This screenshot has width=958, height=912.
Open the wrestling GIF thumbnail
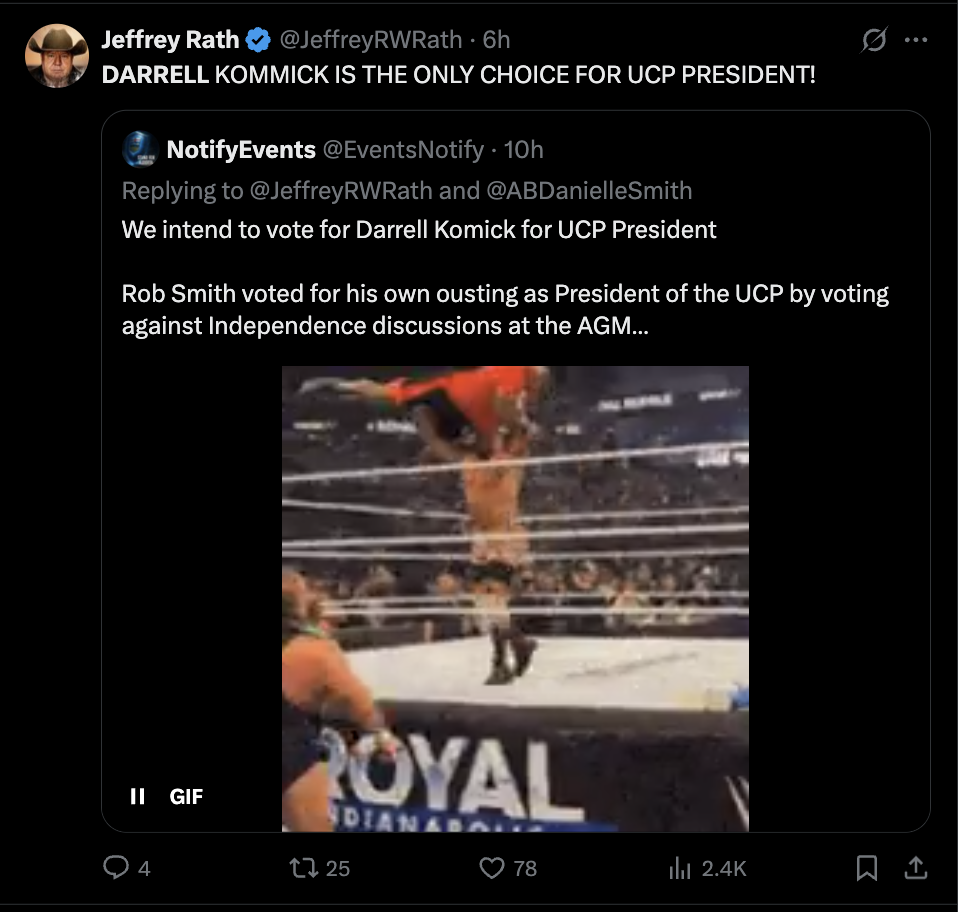click(x=515, y=598)
